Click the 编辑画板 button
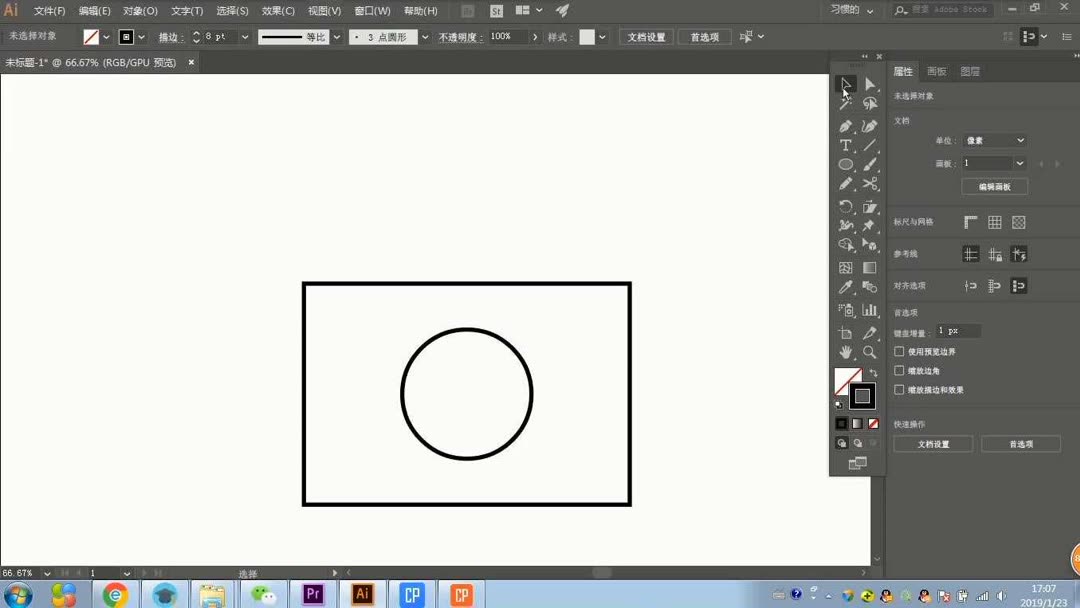Image resolution: width=1080 pixels, height=608 pixels. (x=995, y=186)
